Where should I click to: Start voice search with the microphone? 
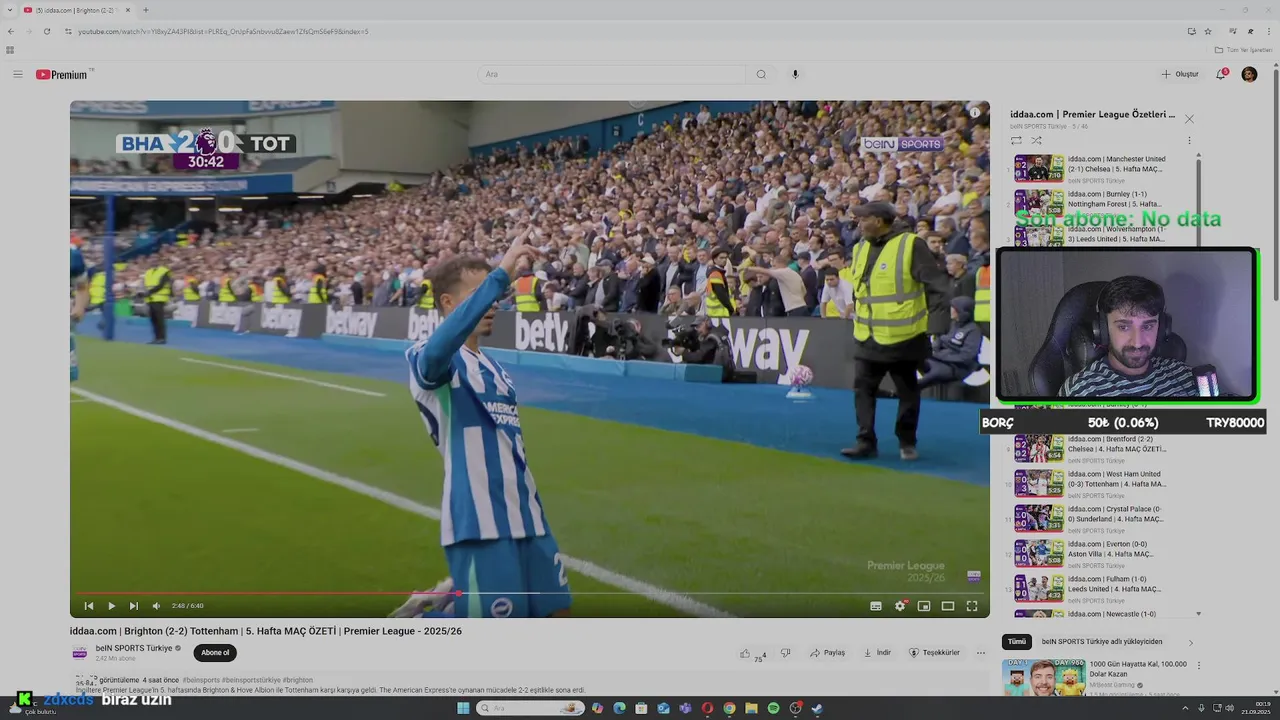pos(796,74)
